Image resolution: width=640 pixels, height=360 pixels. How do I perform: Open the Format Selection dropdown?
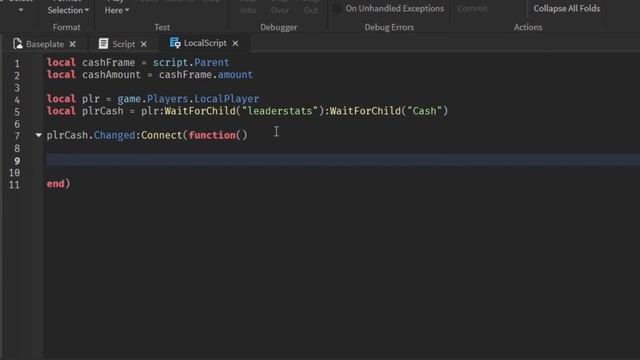[68, 10]
